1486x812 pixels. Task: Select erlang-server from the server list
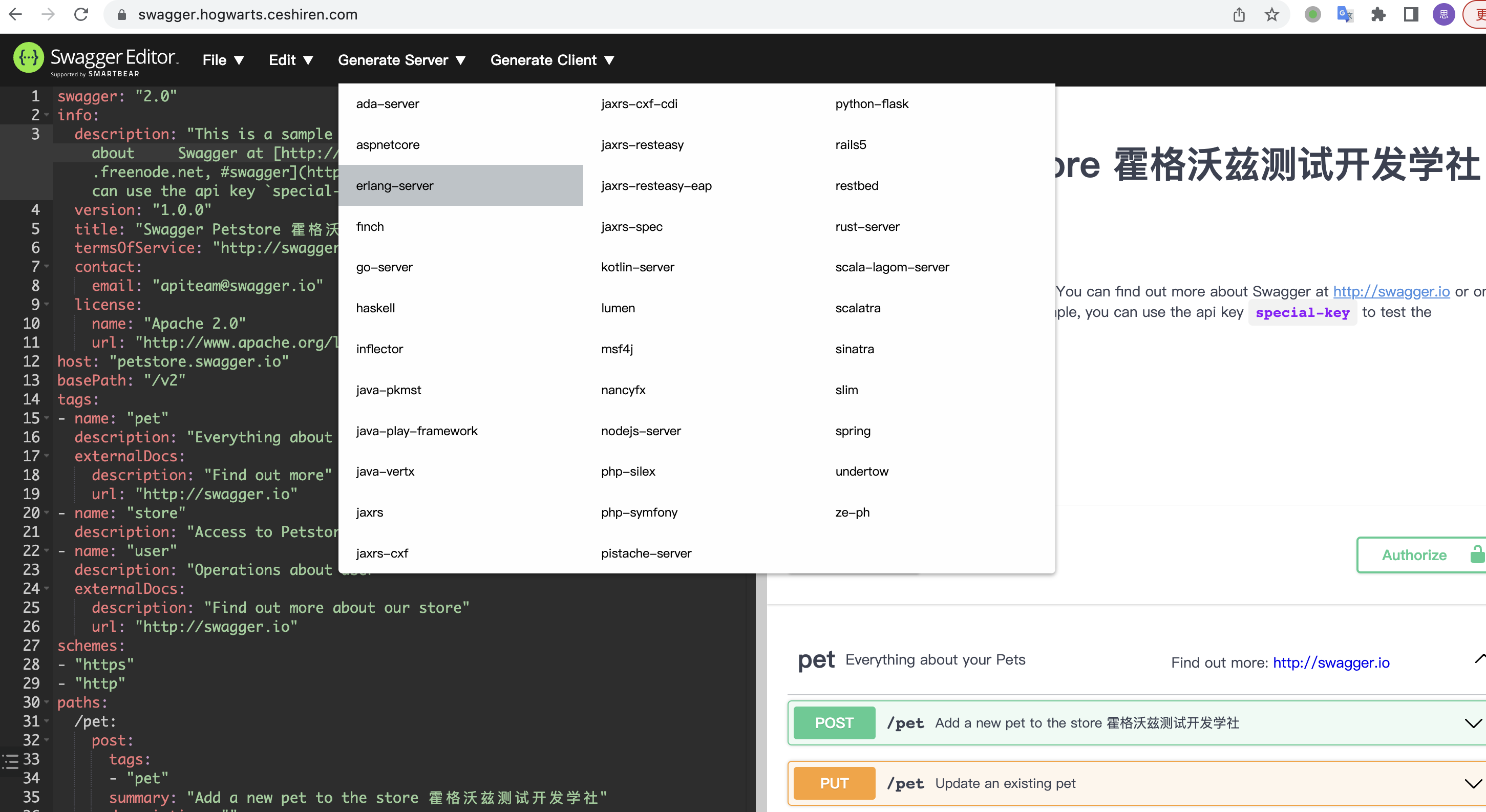point(395,186)
